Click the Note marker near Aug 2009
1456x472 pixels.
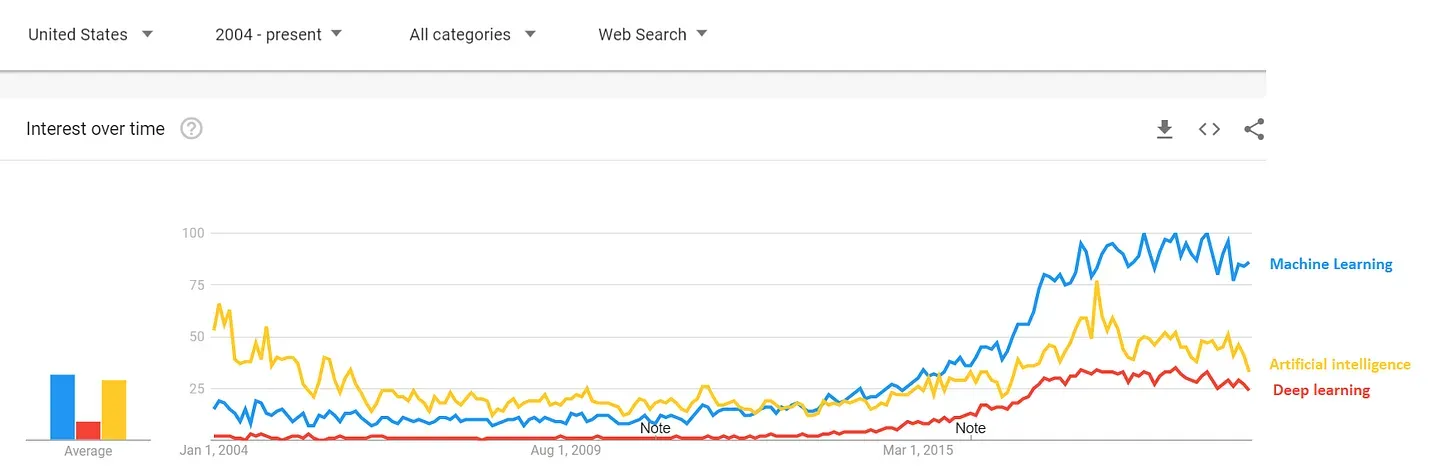[655, 428]
